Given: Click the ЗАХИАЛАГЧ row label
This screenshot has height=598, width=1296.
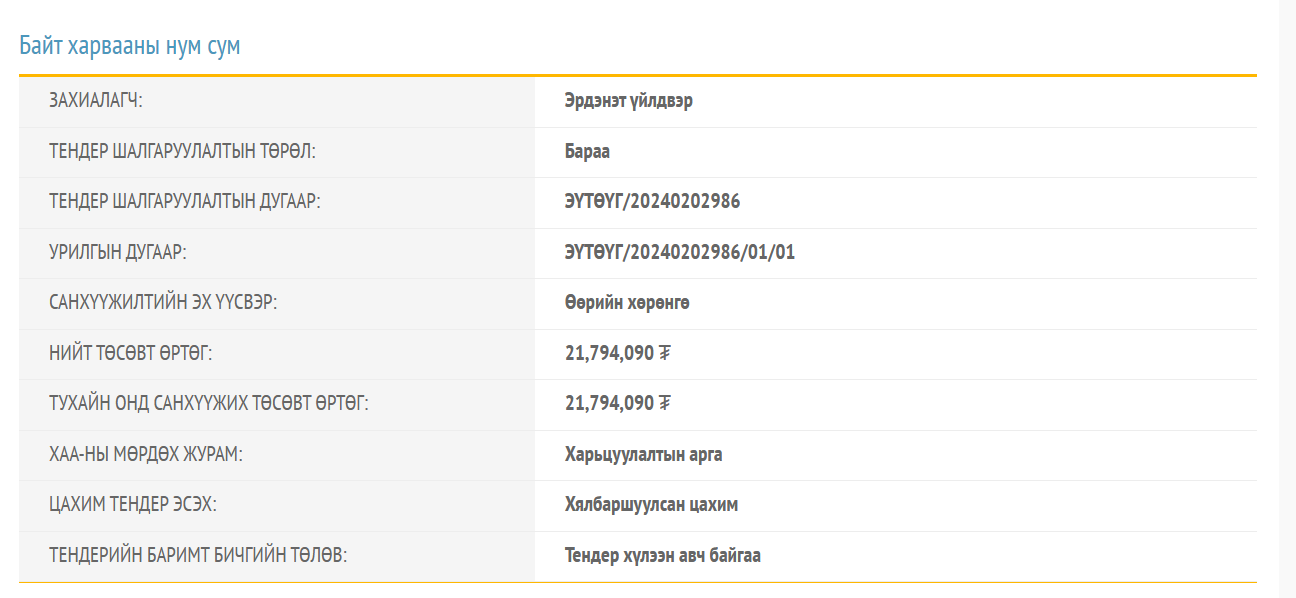Looking at the screenshot, I should point(96,101).
